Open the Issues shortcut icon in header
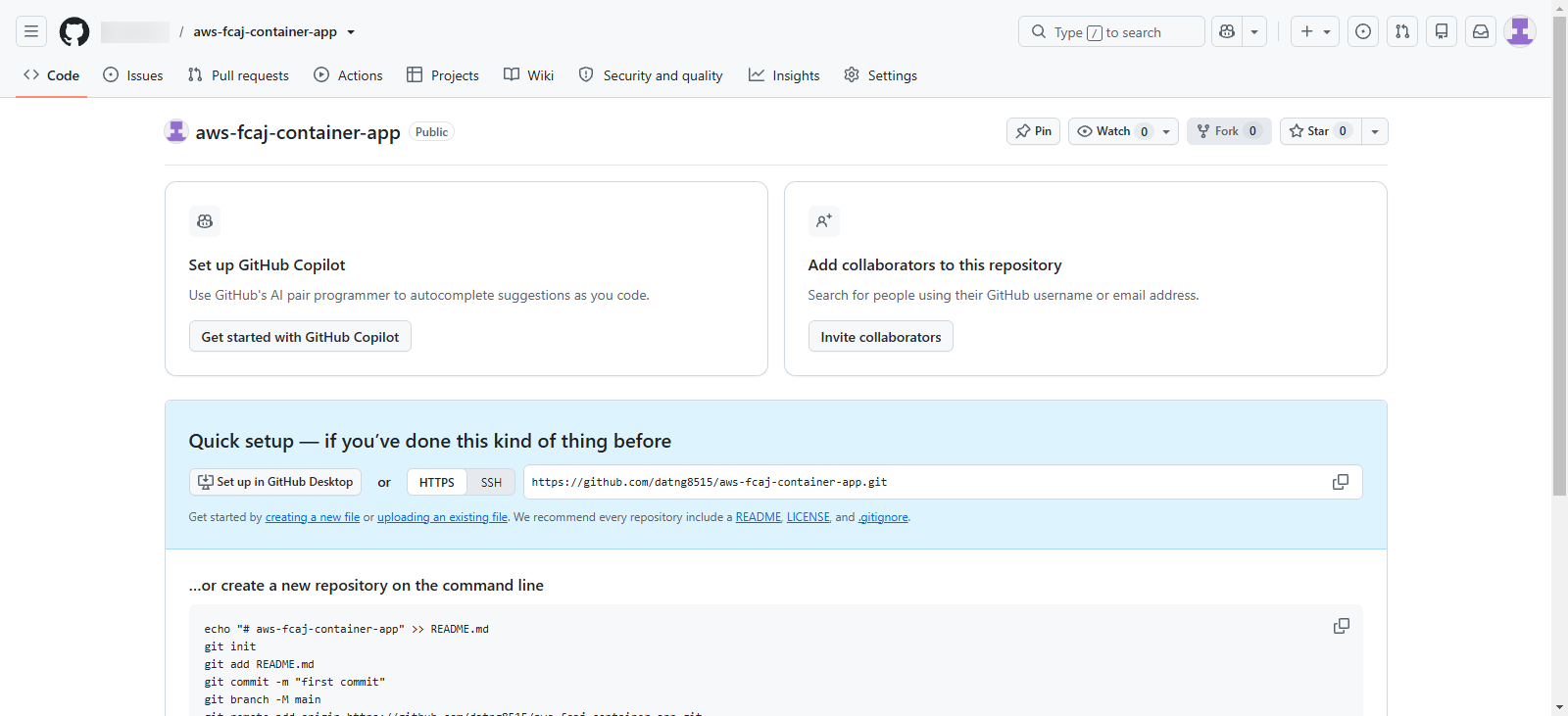Screen dimensions: 1568x716 coord(1363,31)
